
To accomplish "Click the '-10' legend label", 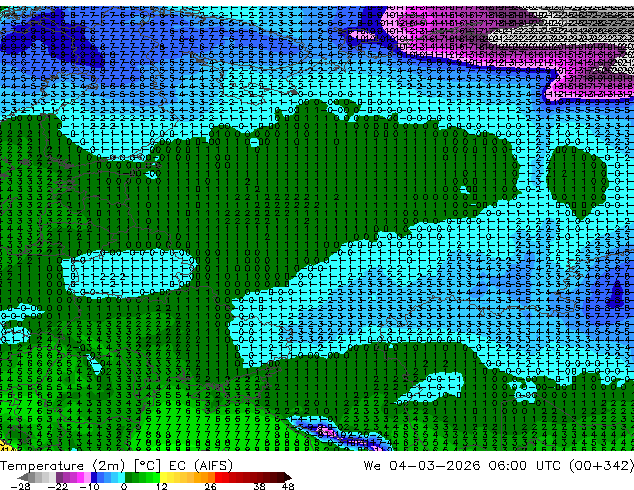I will point(89,486).
